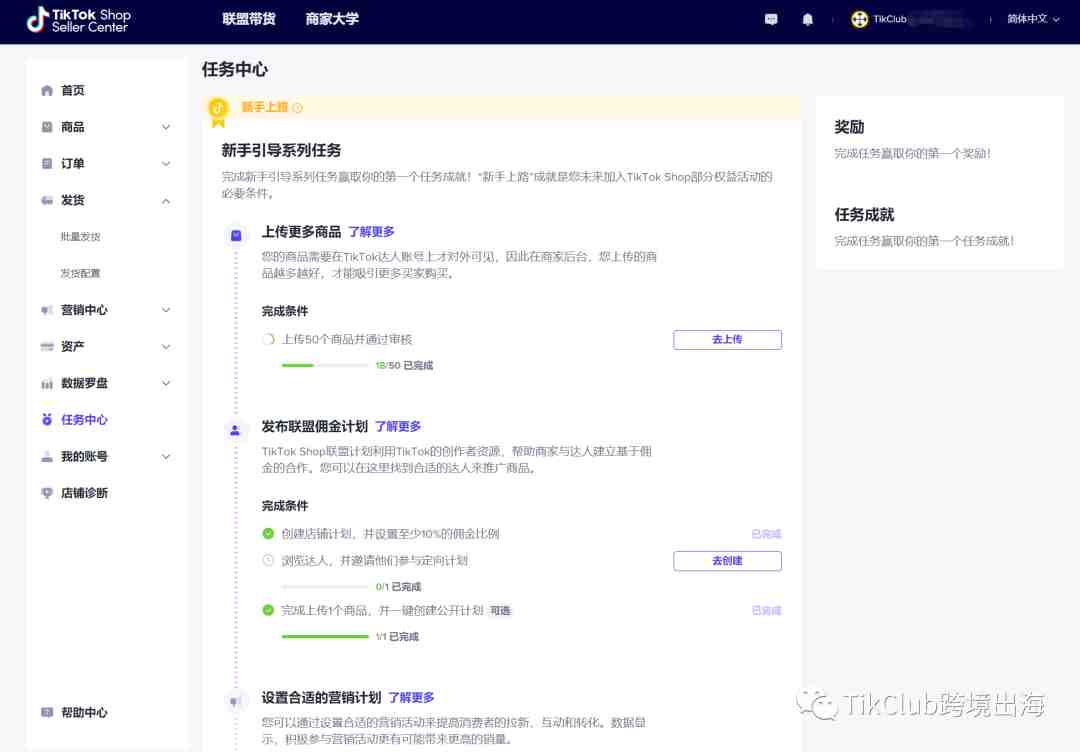Open 批量发货 submenu item
Screen dimensions: 1080x752
click(81, 237)
